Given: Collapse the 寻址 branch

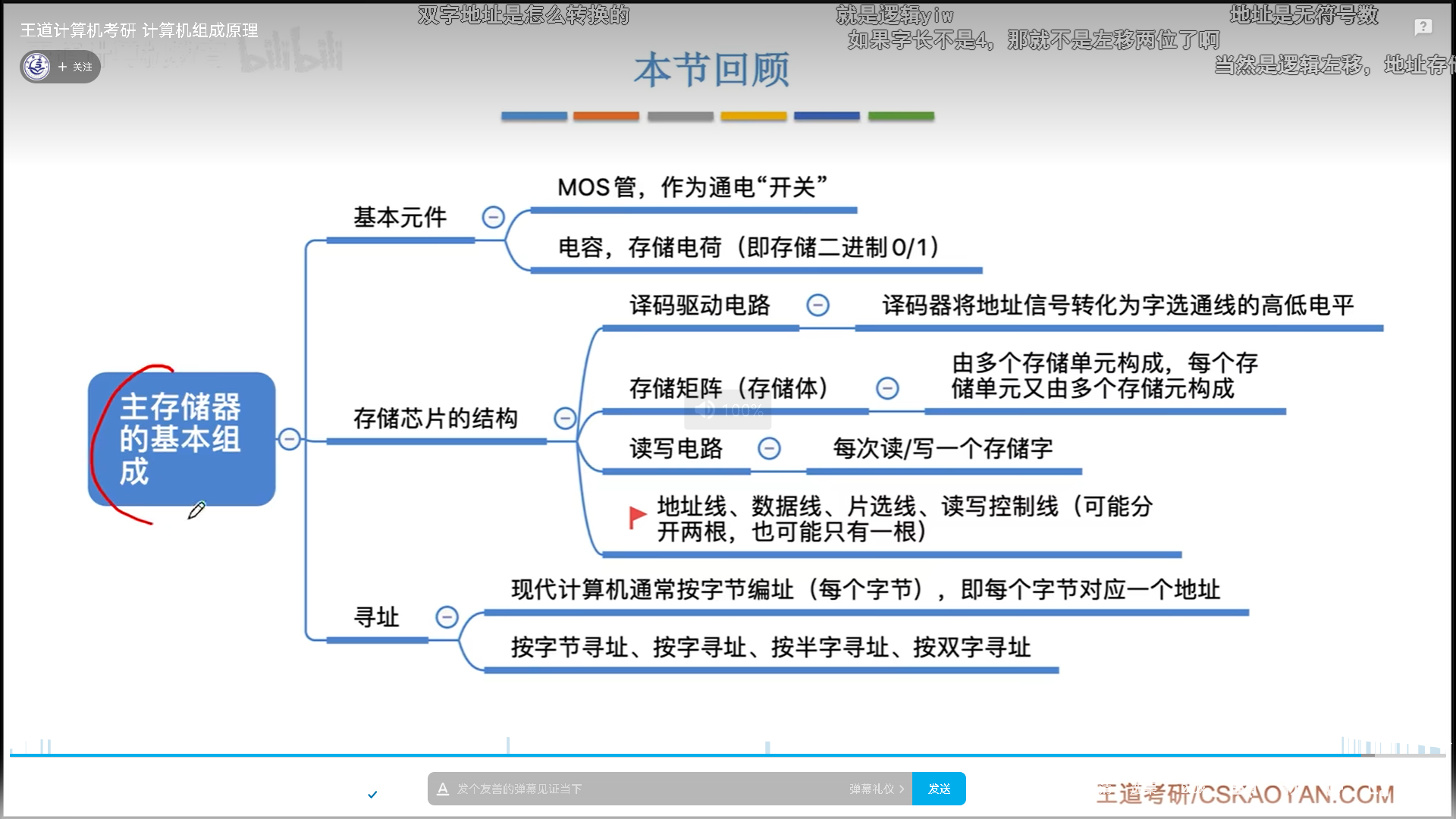Looking at the screenshot, I should 447,617.
